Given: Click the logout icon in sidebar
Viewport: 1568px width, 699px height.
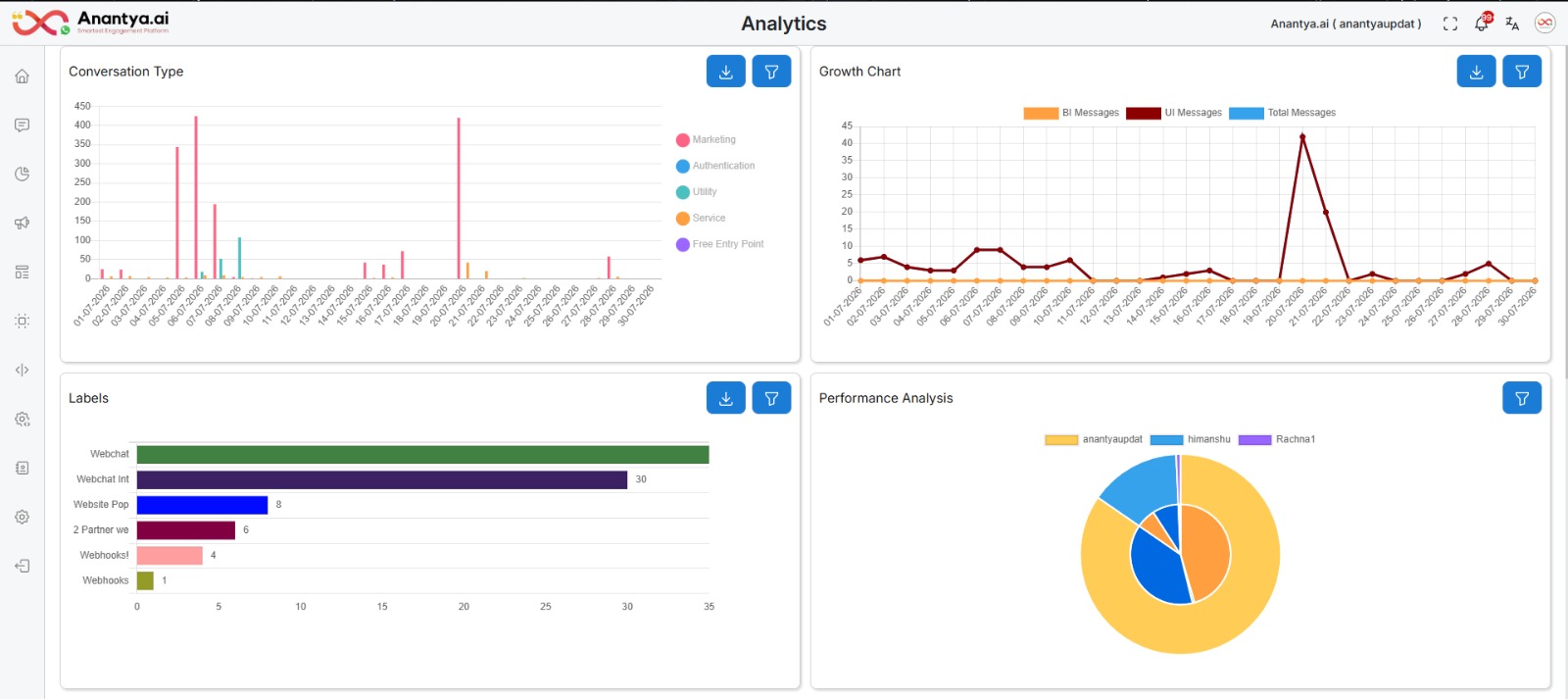Looking at the screenshot, I should point(22,567).
